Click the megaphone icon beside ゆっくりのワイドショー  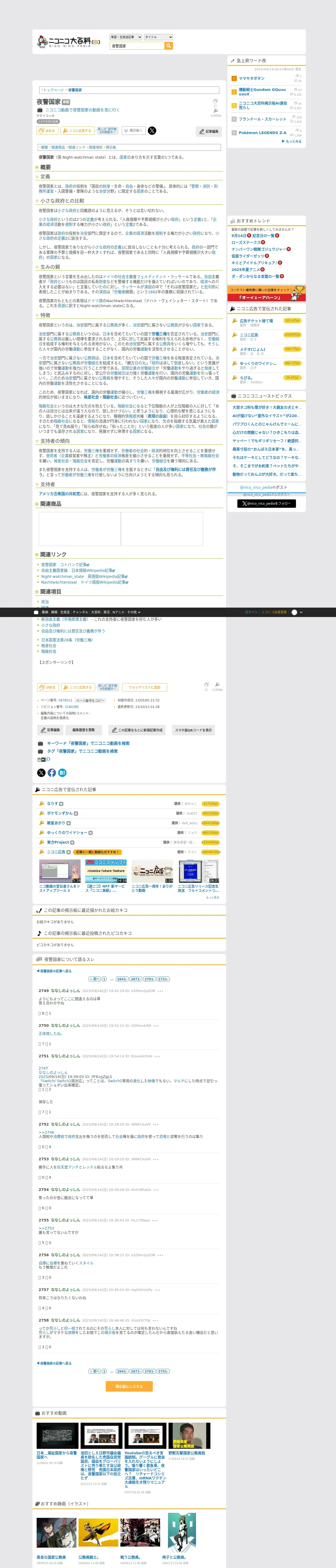pyautogui.click(x=42, y=833)
